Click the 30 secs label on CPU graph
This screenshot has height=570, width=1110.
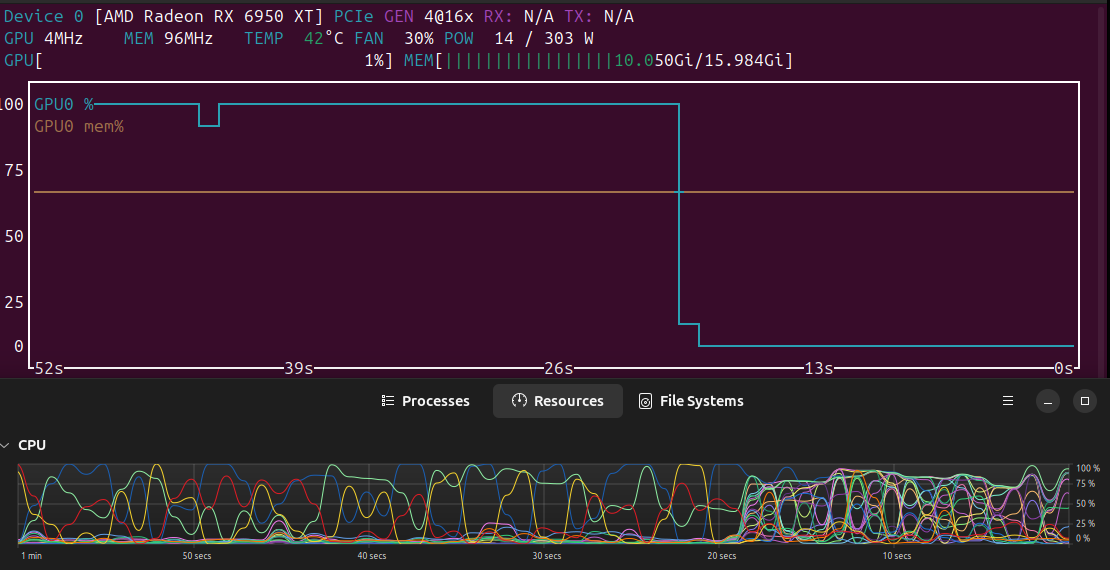point(547,556)
